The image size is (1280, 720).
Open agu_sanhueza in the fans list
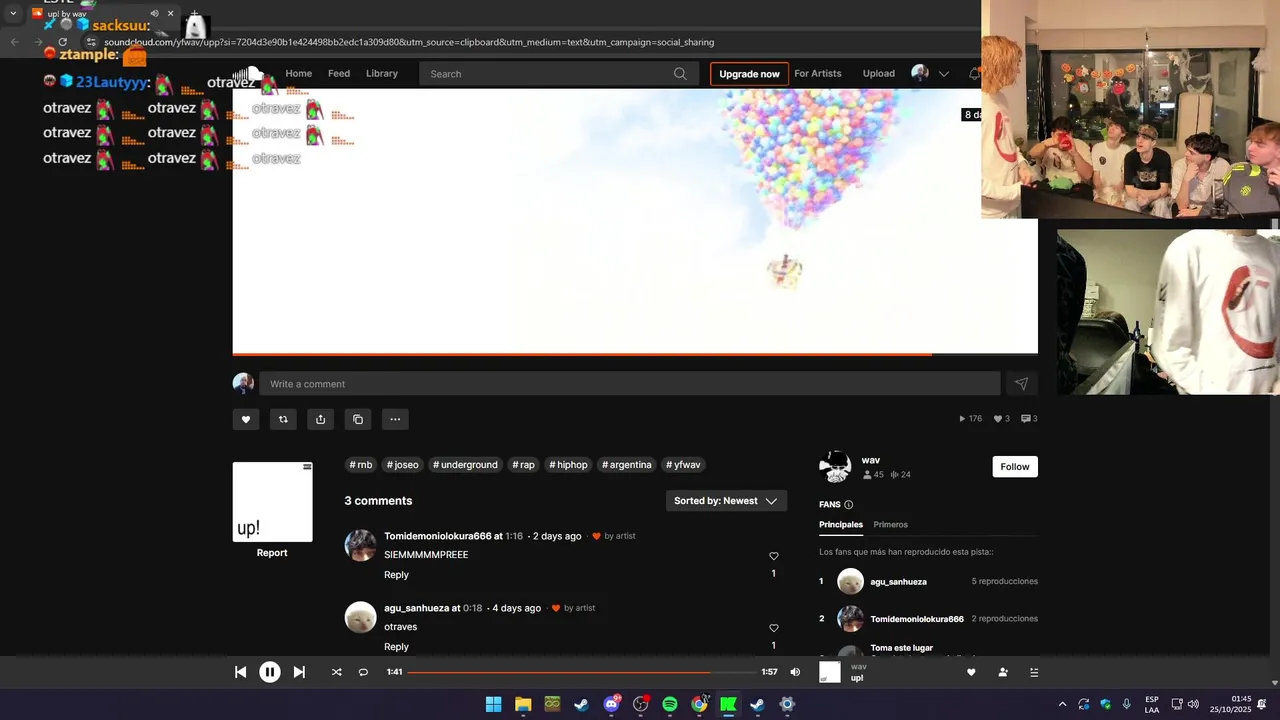898,582
